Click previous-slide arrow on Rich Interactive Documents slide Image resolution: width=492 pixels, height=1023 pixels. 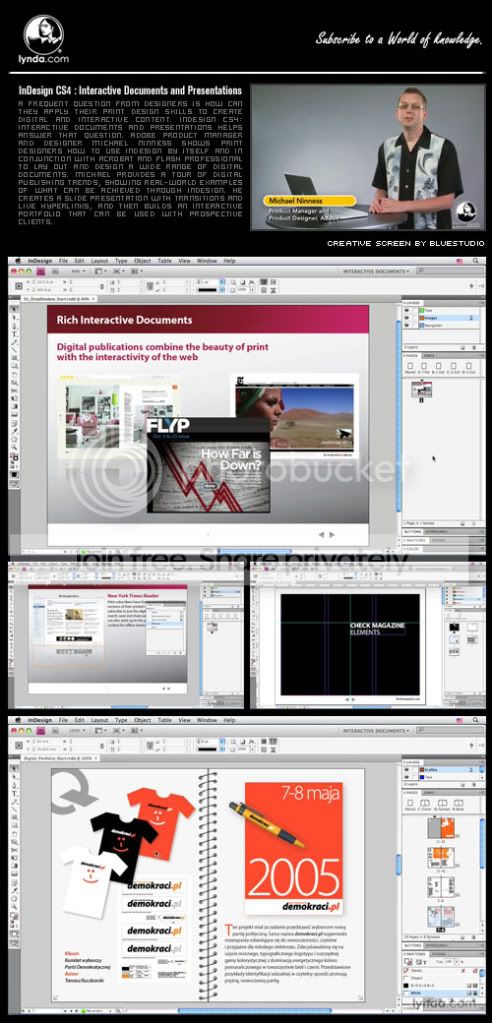pos(321,534)
